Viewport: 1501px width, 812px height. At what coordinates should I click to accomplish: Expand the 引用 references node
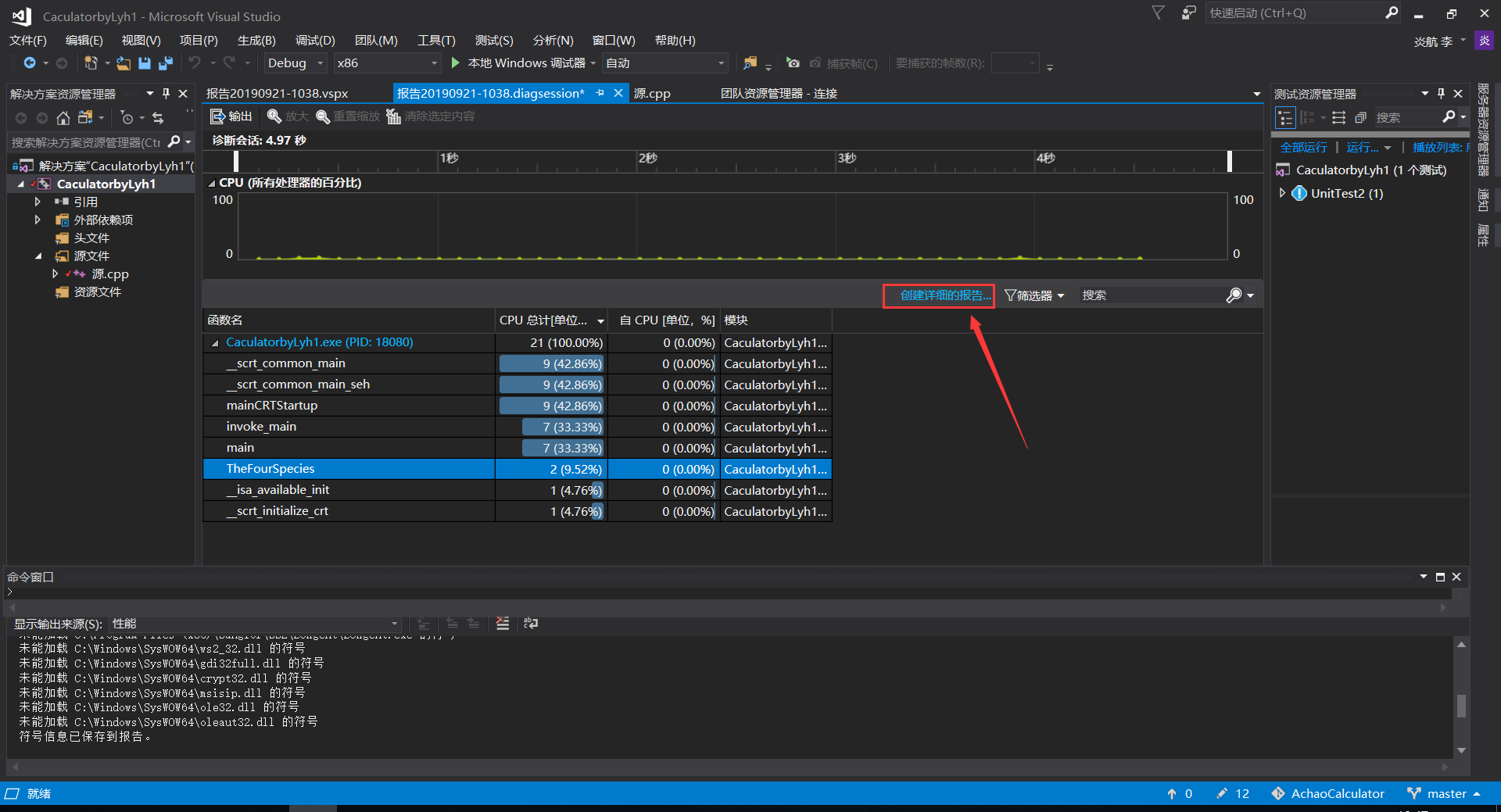pos(38,202)
